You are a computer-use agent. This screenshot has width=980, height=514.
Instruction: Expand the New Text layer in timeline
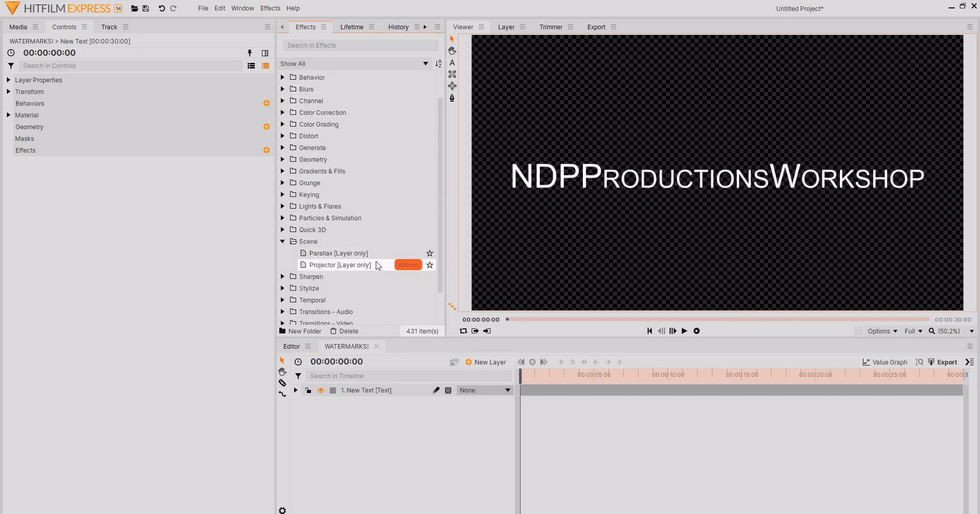(x=296, y=390)
